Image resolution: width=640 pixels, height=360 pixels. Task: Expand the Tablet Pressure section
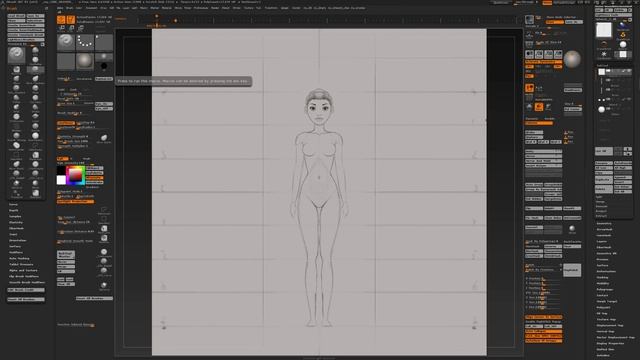coord(21,264)
